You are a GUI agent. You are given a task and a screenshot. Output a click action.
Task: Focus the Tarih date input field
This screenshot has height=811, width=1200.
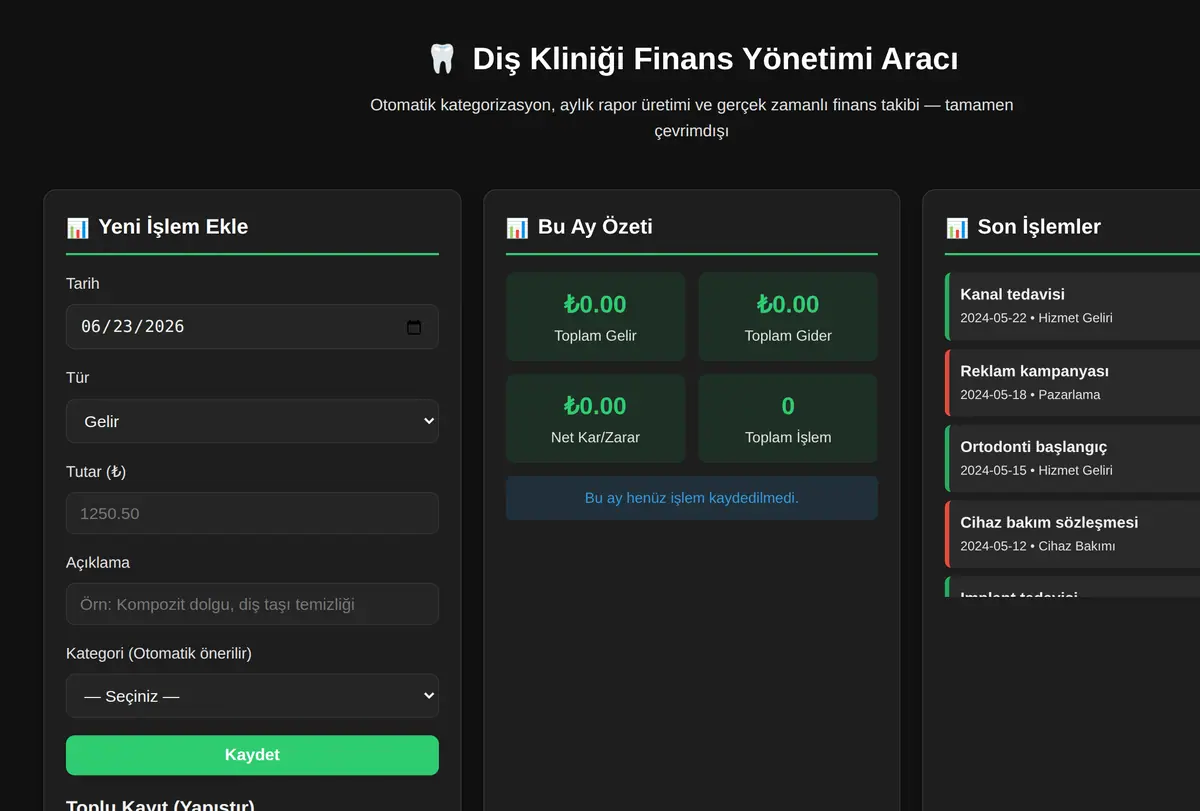pos(252,327)
